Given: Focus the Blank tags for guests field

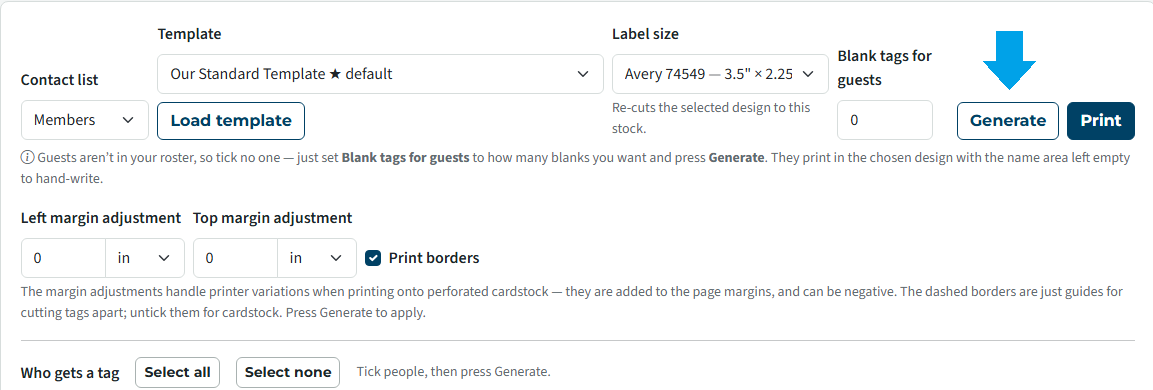Looking at the screenshot, I should (885, 120).
